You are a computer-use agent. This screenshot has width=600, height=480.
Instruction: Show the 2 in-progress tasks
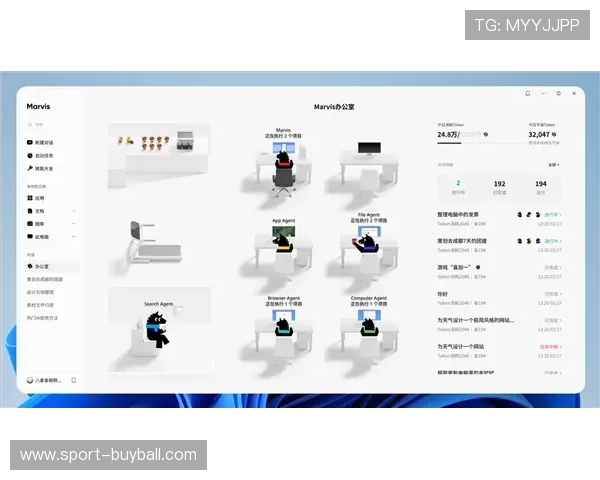click(x=458, y=188)
